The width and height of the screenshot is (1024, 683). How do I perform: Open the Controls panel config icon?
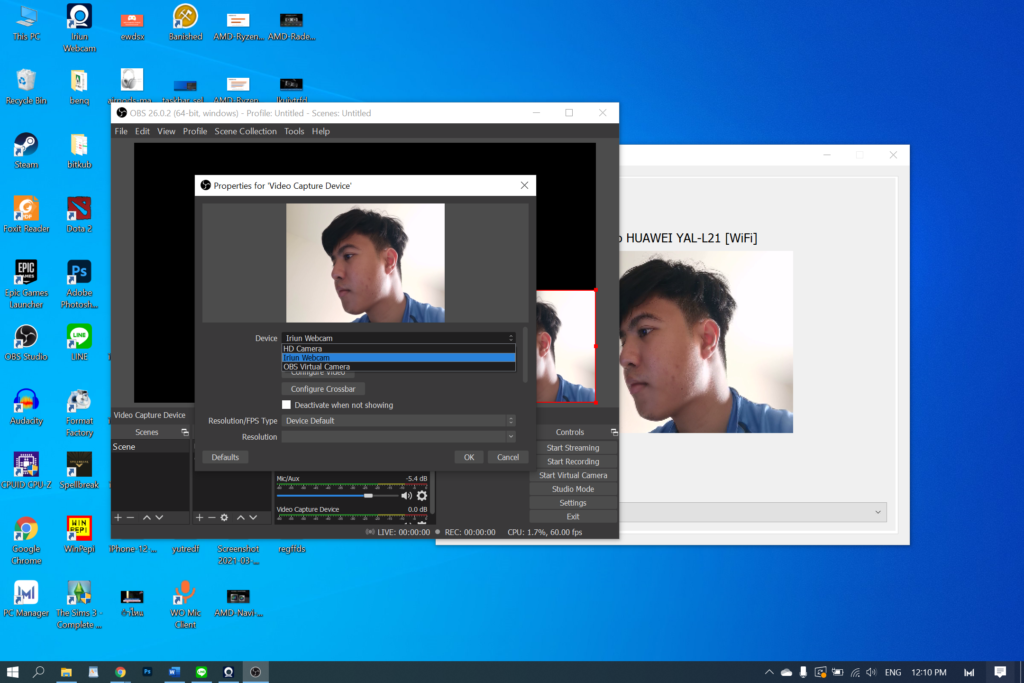[613, 431]
